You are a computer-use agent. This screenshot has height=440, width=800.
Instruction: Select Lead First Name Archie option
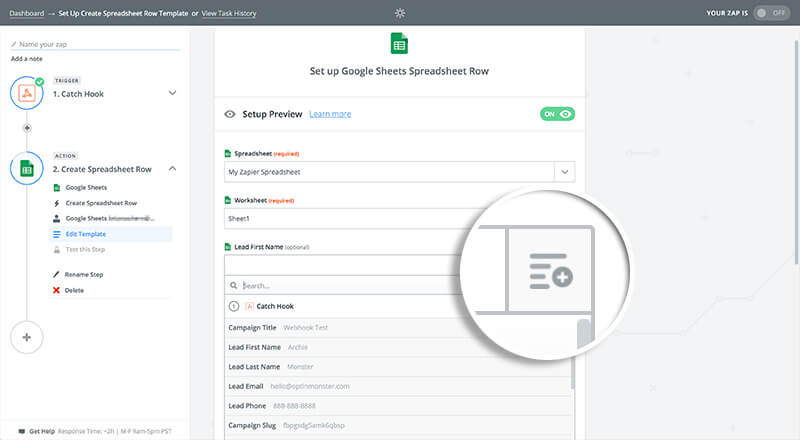point(398,347)
